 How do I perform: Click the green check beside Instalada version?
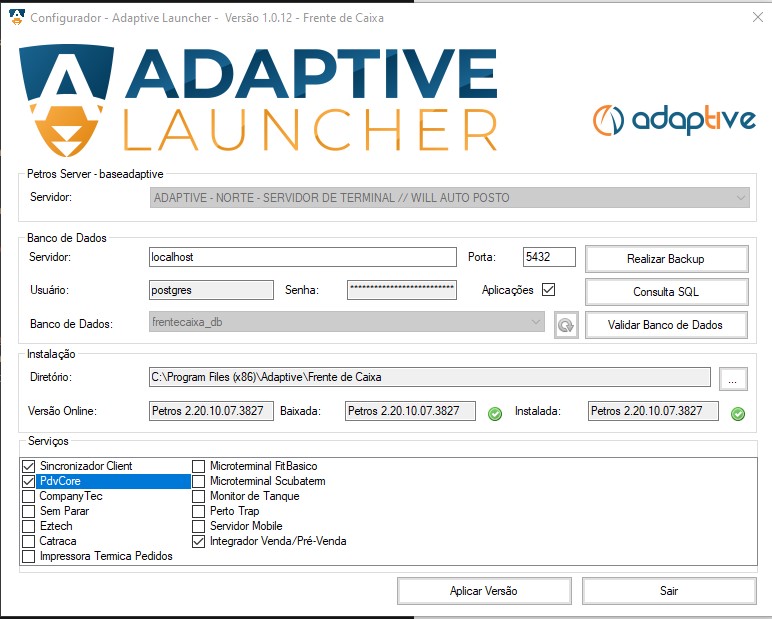point(738,413)
